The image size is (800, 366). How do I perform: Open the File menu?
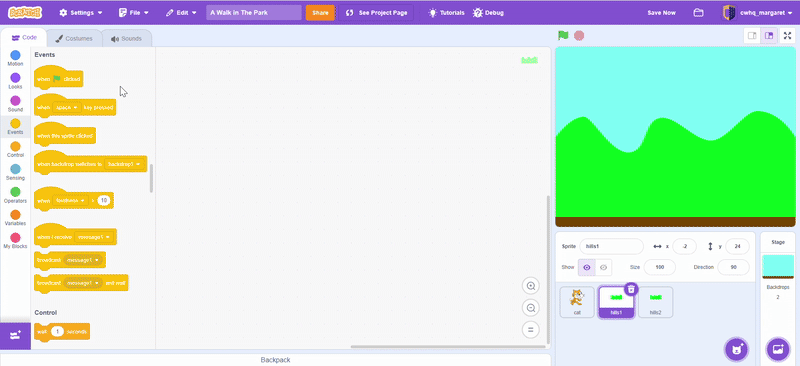coord(134,13)
